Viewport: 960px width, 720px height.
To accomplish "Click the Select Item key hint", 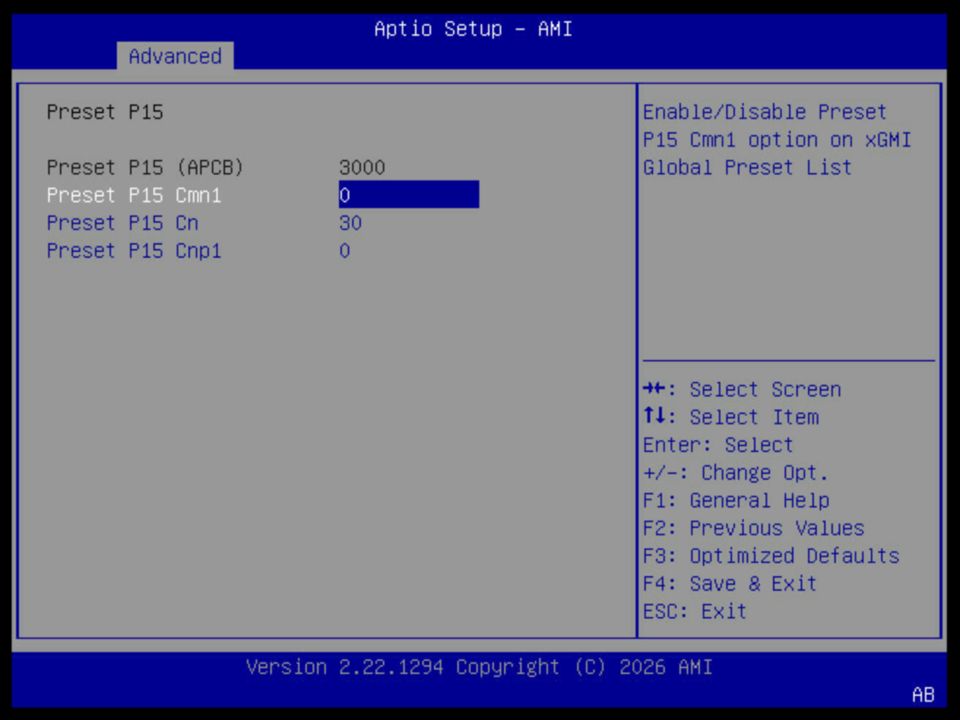I will [731, 417].
